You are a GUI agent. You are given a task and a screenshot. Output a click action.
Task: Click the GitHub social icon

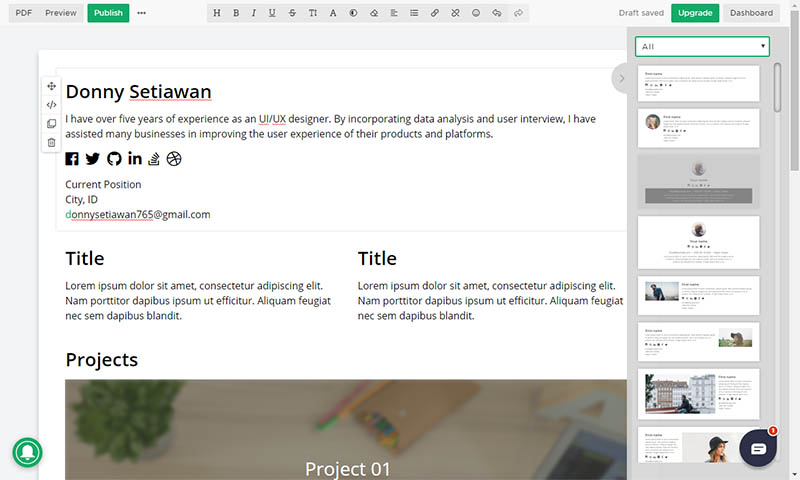tap(114, 158)
